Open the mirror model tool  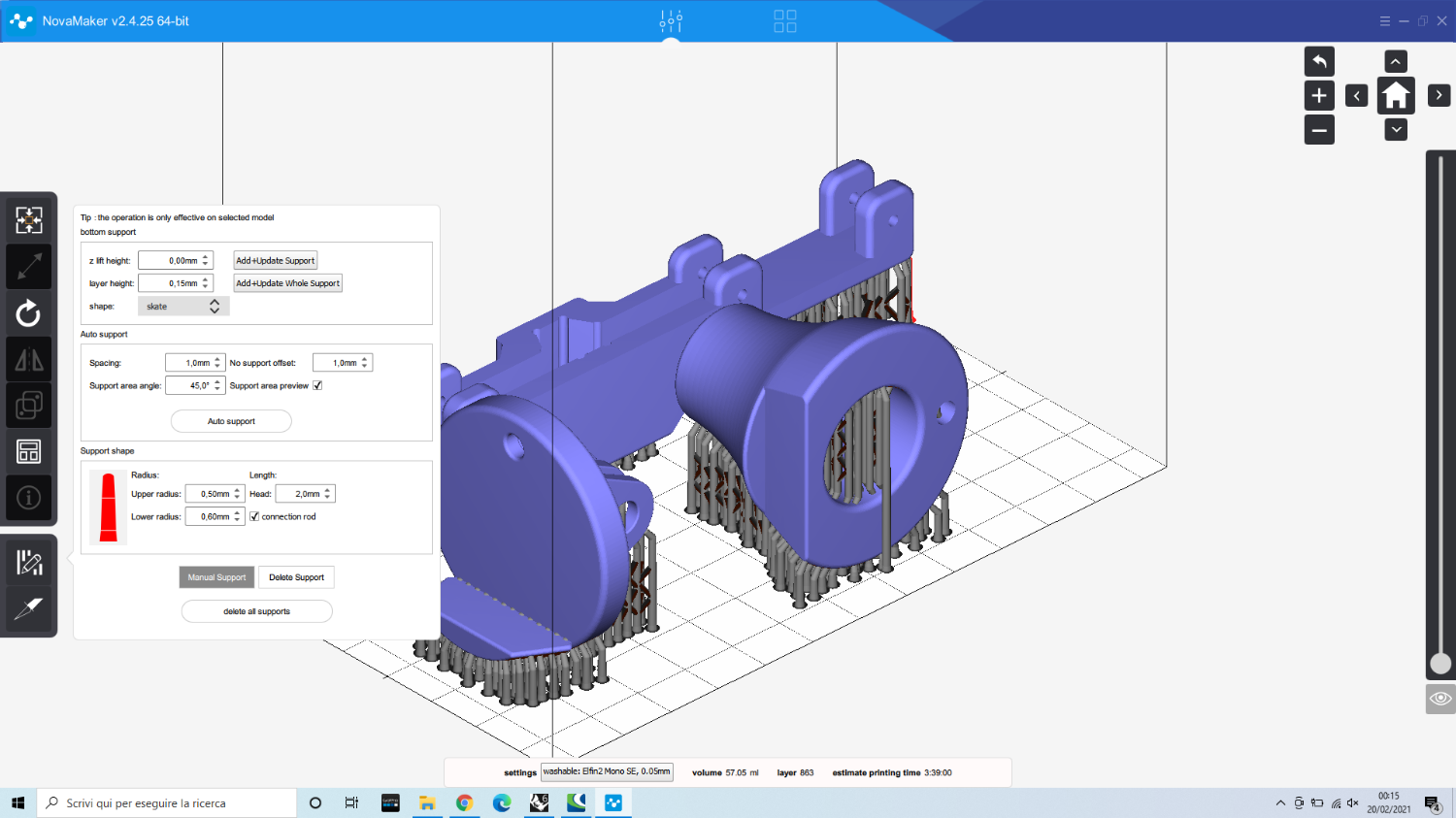point(28,360)
